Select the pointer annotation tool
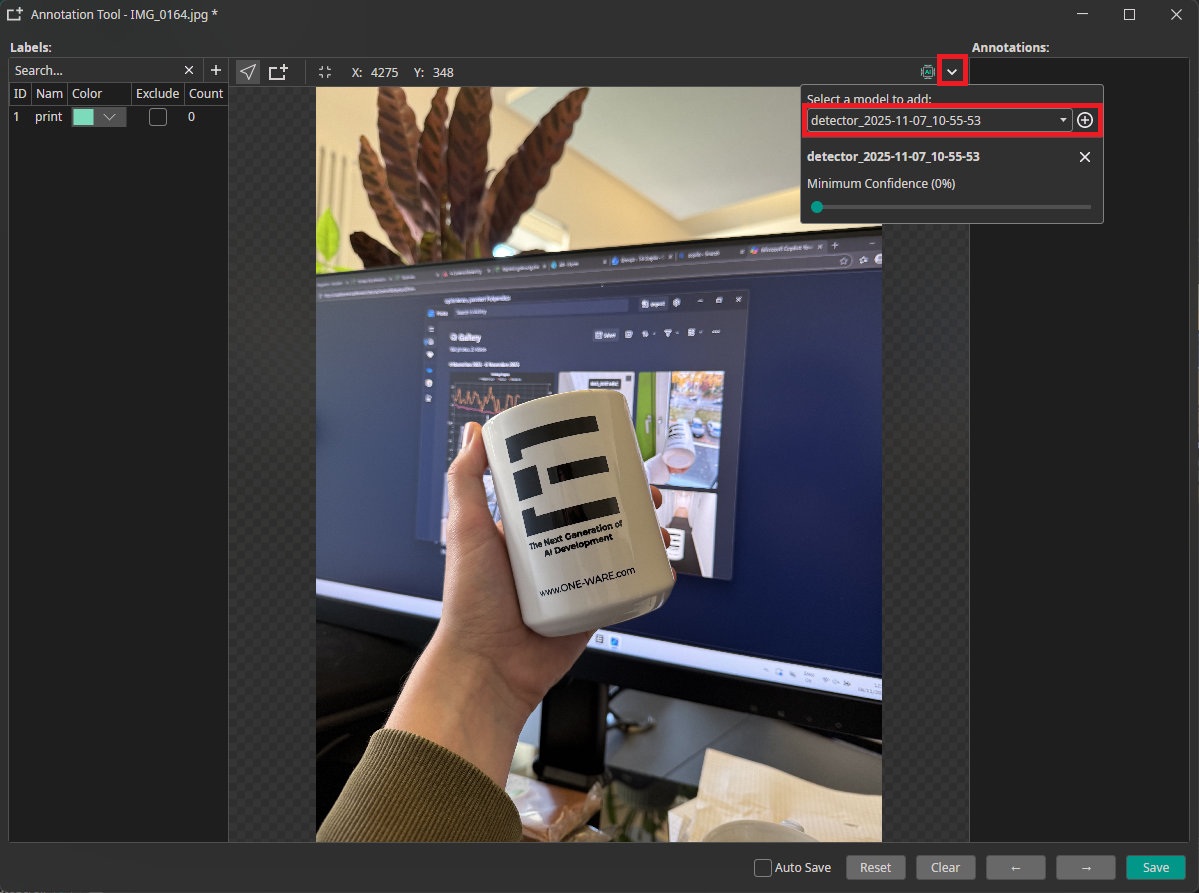This screenshot has height=893, width=1199. [247, 71]
